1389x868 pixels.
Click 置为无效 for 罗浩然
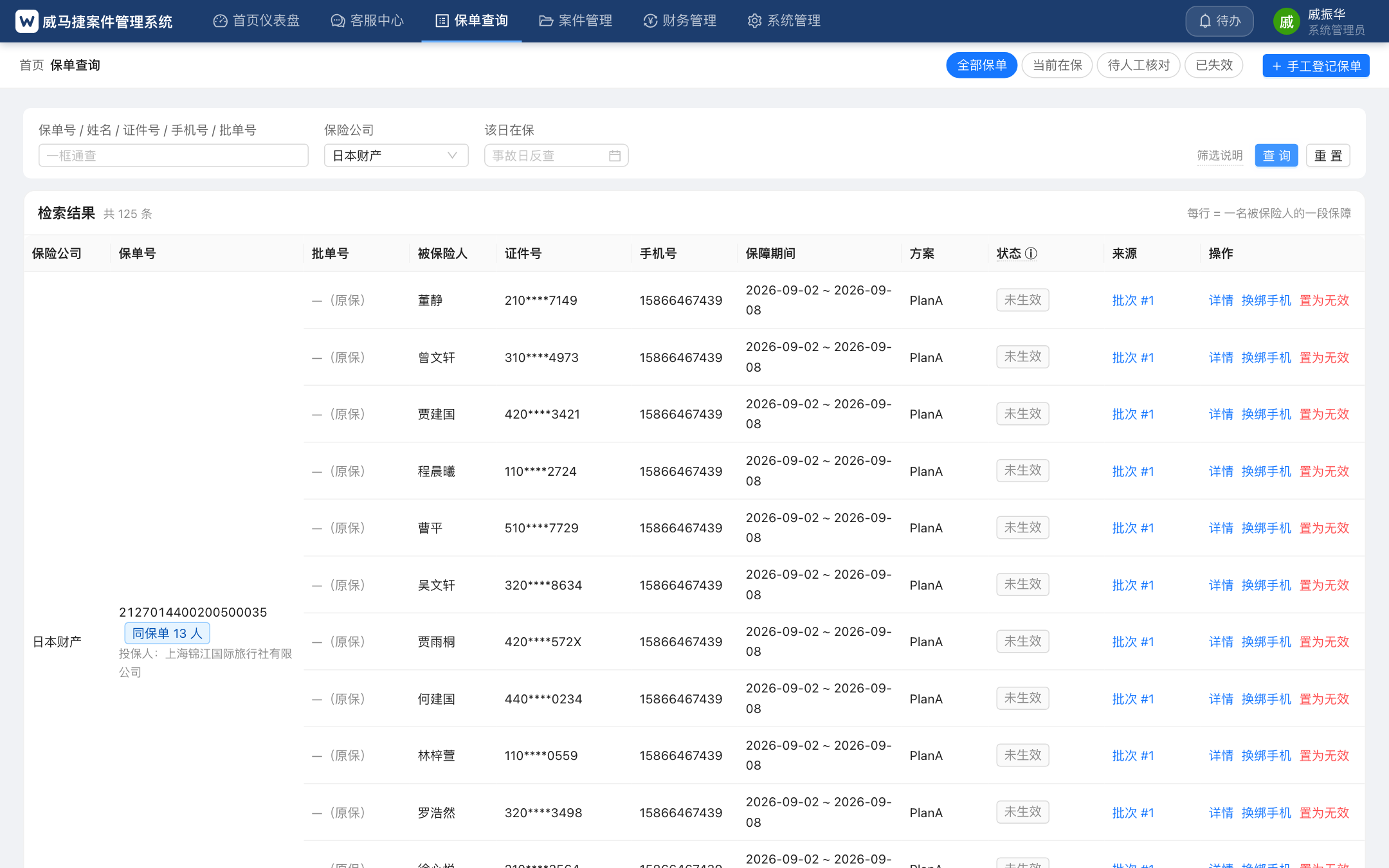tap(1325, 813)
